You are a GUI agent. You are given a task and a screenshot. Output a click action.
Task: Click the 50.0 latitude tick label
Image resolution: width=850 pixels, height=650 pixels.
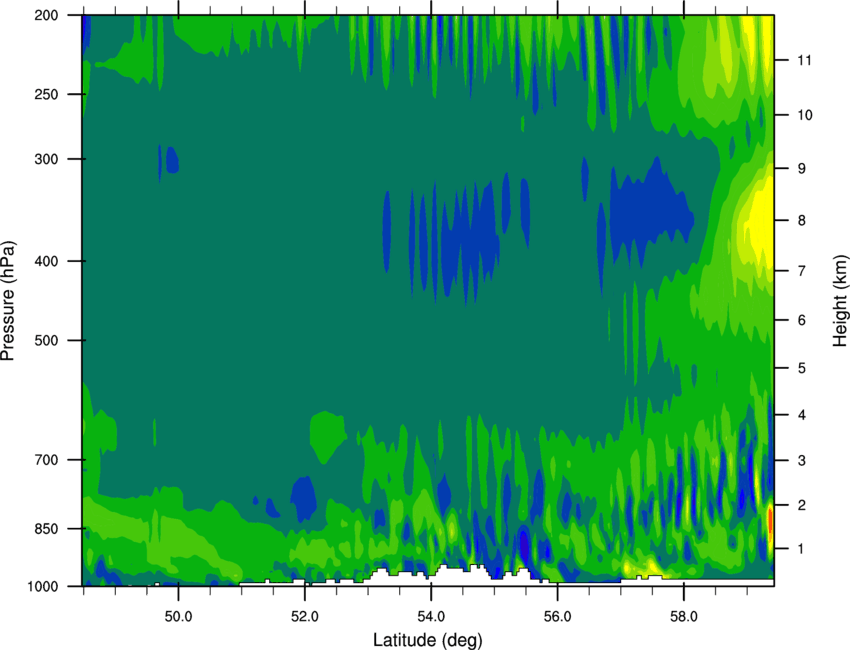tap(178, 617)
